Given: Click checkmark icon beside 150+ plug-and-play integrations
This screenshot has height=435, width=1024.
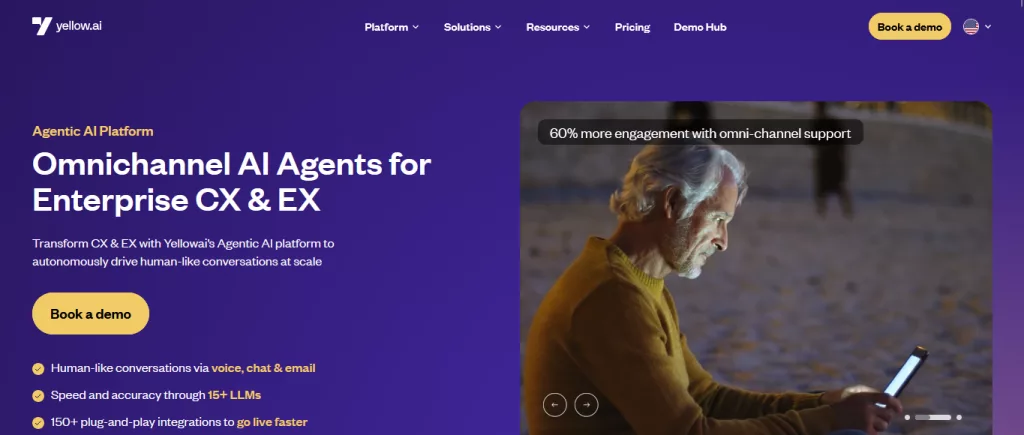Looking at the screenshot, I should tap(39, 423).
